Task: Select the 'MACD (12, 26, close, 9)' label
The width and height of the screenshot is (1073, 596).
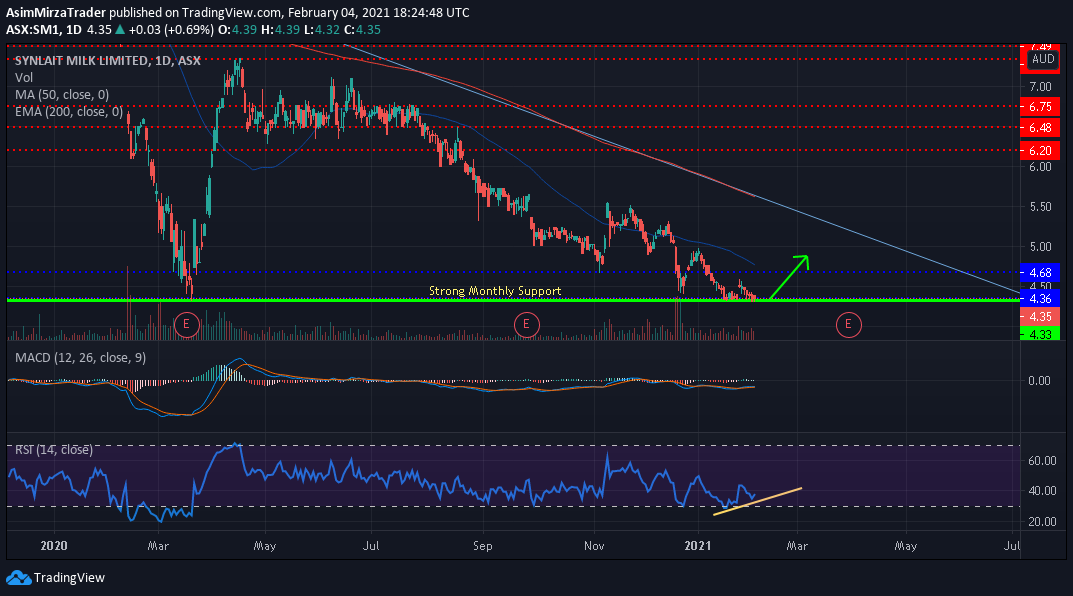Action: pos(80,358)
